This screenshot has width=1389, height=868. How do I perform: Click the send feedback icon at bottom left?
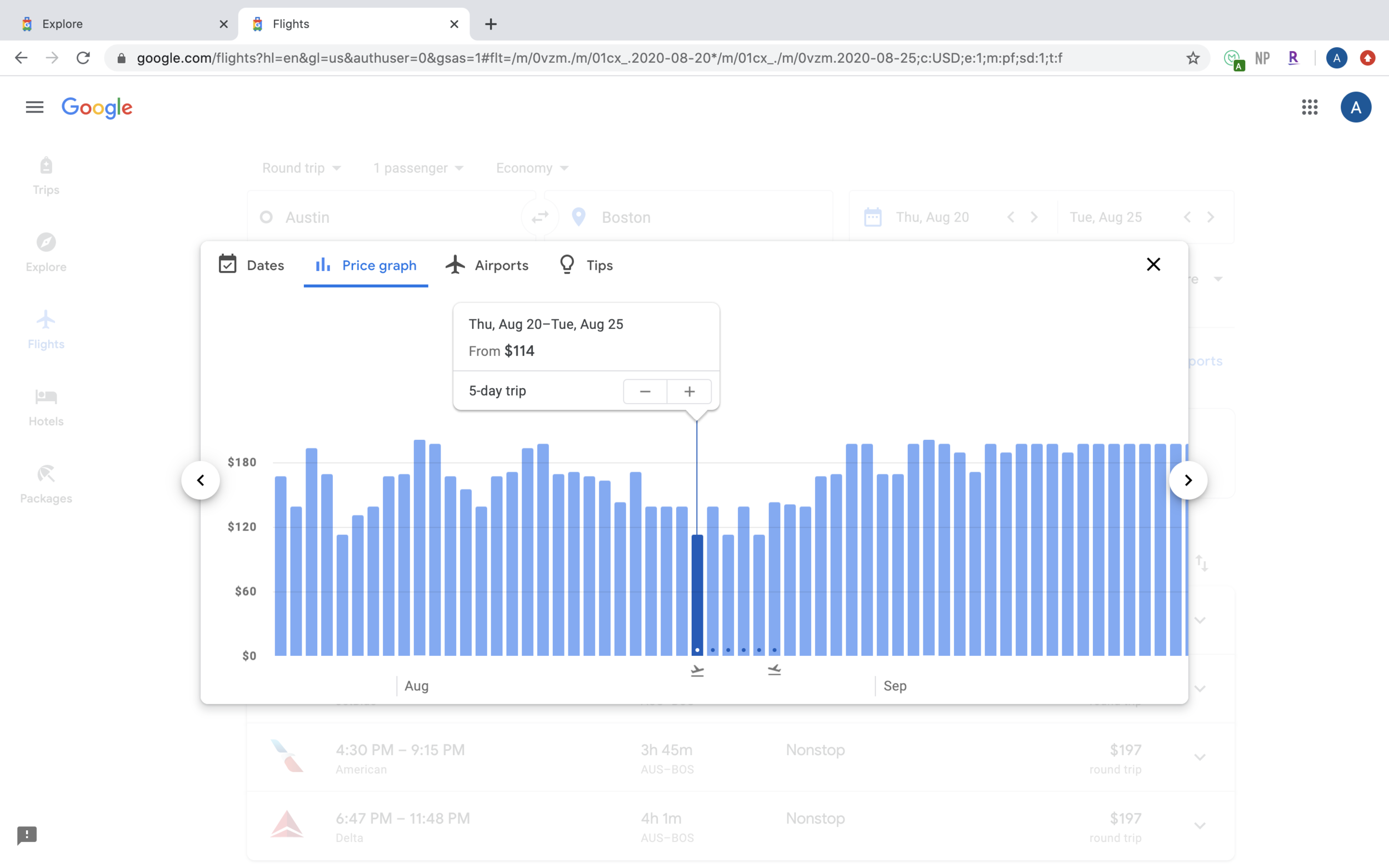coord(27,835)
